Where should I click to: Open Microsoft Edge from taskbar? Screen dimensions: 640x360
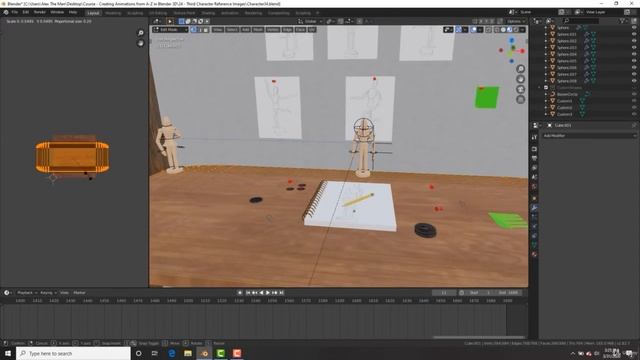pos(171,353)
